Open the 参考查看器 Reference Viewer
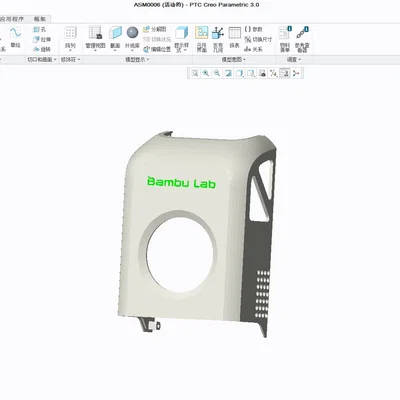Screen dimensions: 400x400 pyautogui.click(x=302, y=39)
